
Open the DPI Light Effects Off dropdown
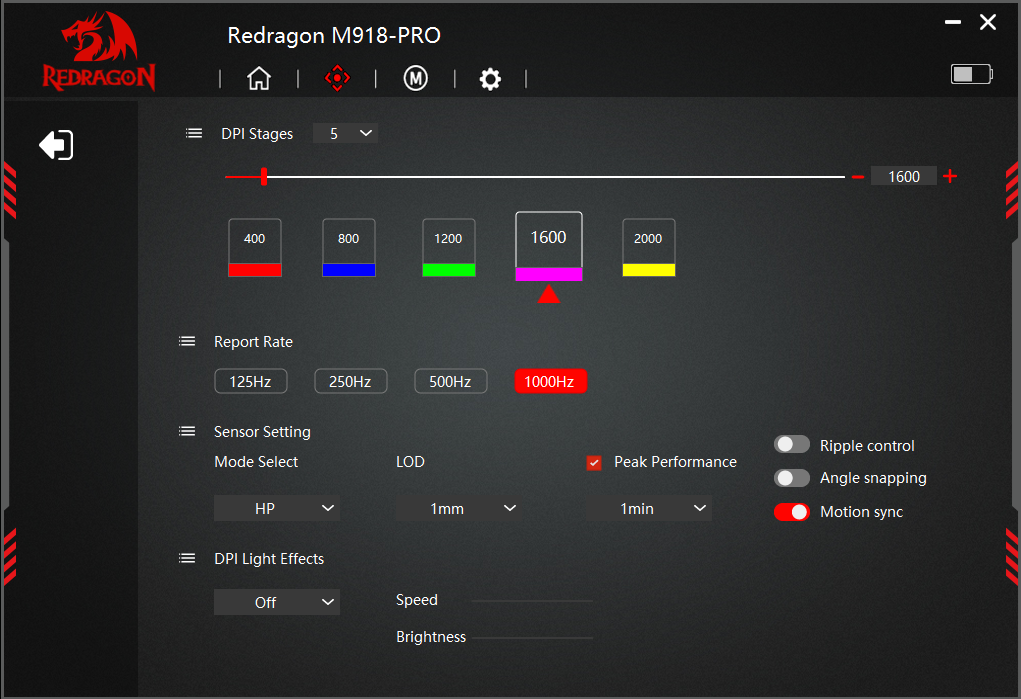pyautogui.click(x=277, y=603)
